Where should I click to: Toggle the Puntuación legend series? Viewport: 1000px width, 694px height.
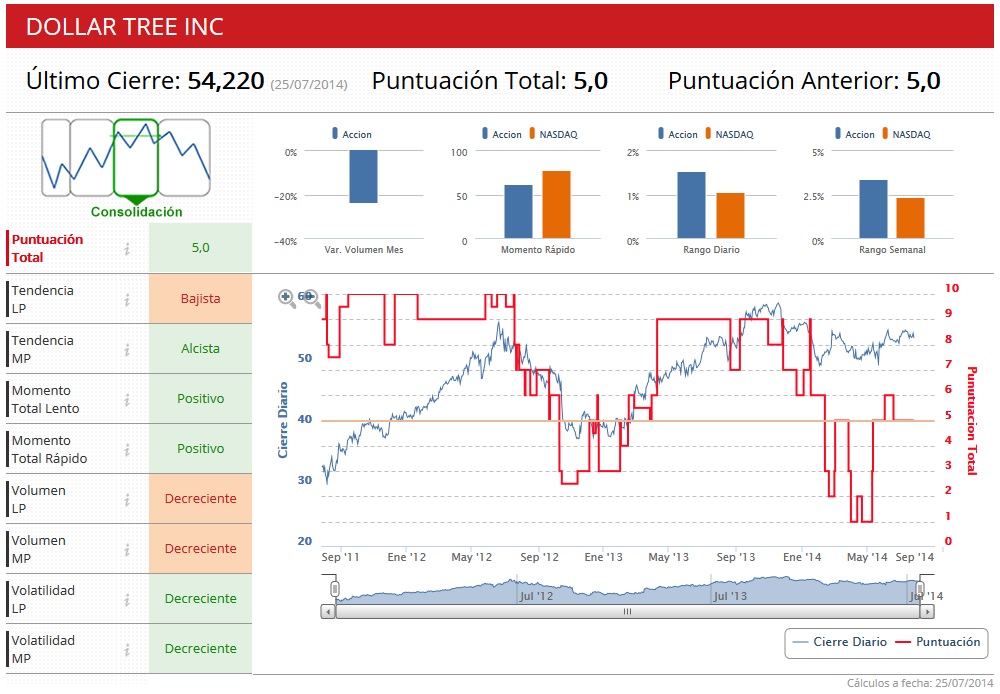point(938,642)
